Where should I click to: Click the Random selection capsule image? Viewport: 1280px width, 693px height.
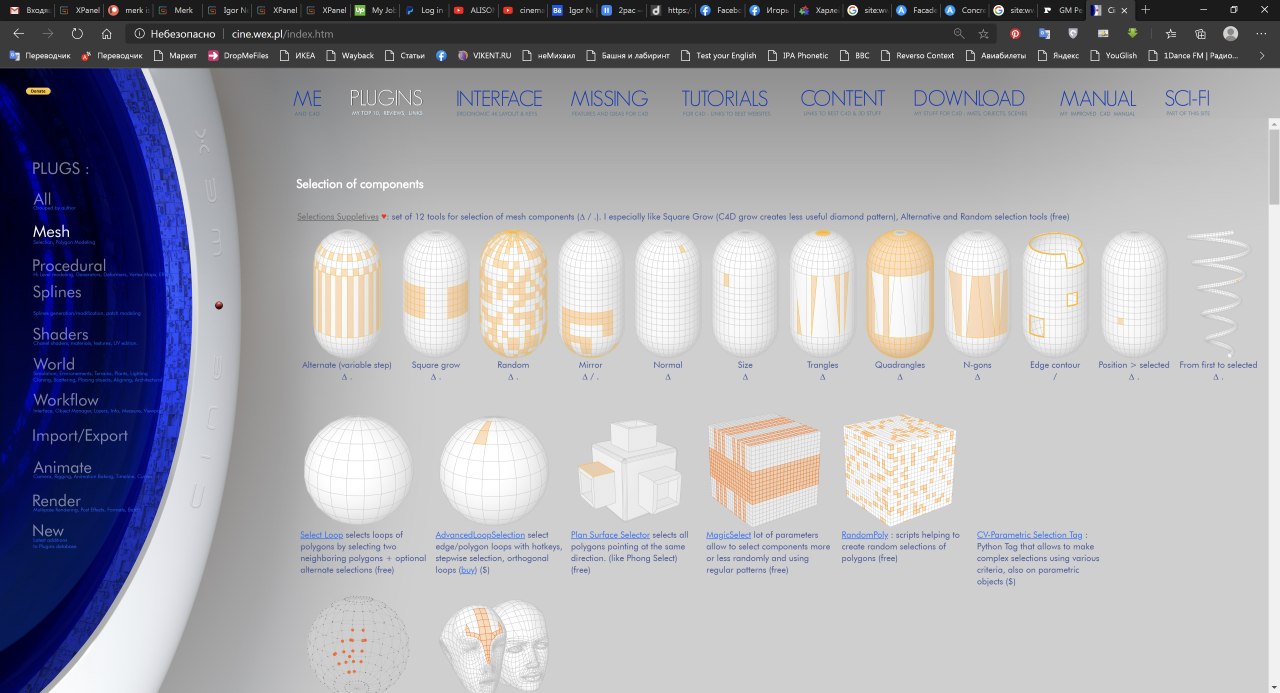[513, 294]
